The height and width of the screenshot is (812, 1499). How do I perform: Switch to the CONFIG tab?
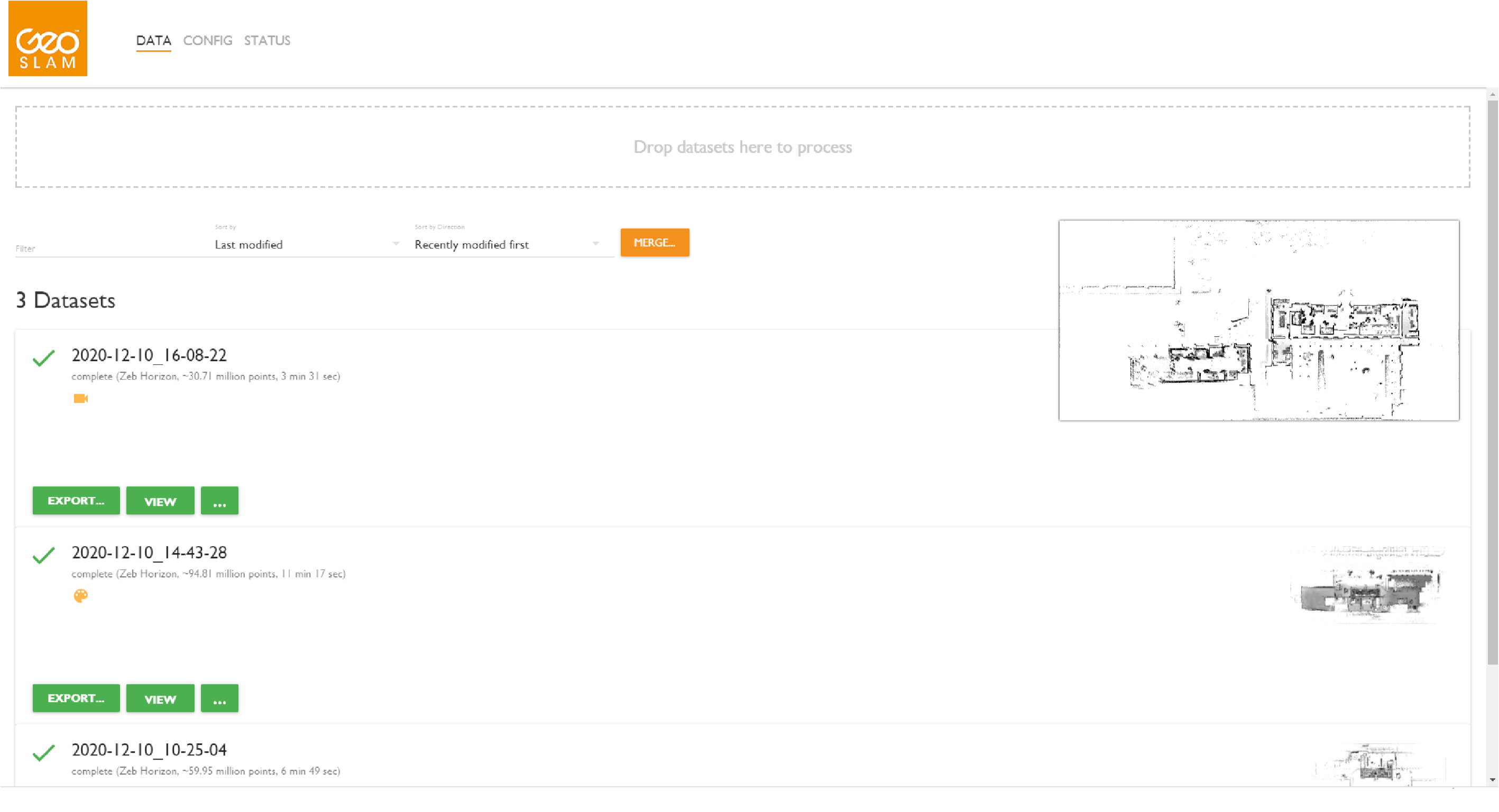(208, 41)
